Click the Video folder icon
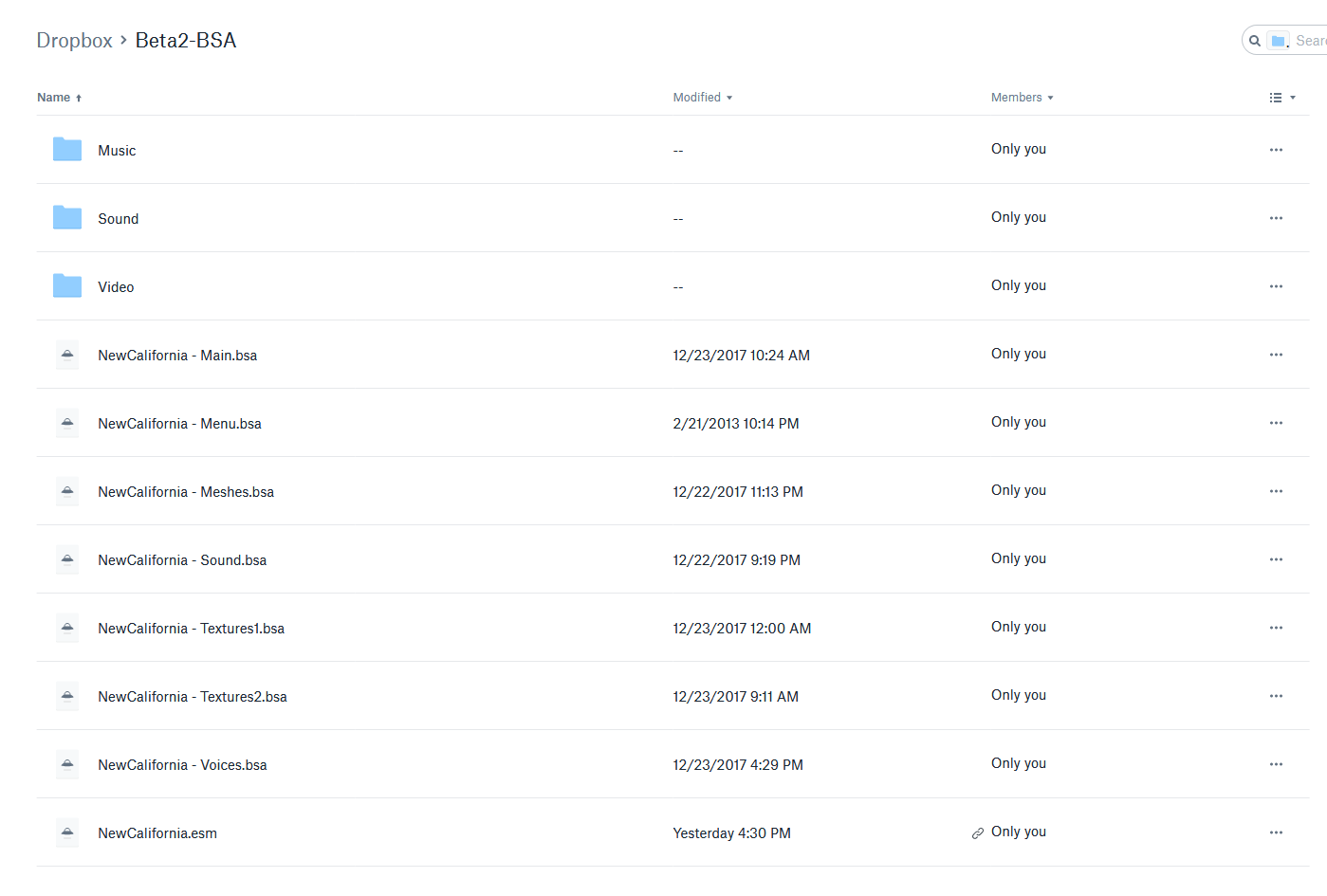Image resolution: width=1327 pixels, height=896 pixels. coord(66,286)
